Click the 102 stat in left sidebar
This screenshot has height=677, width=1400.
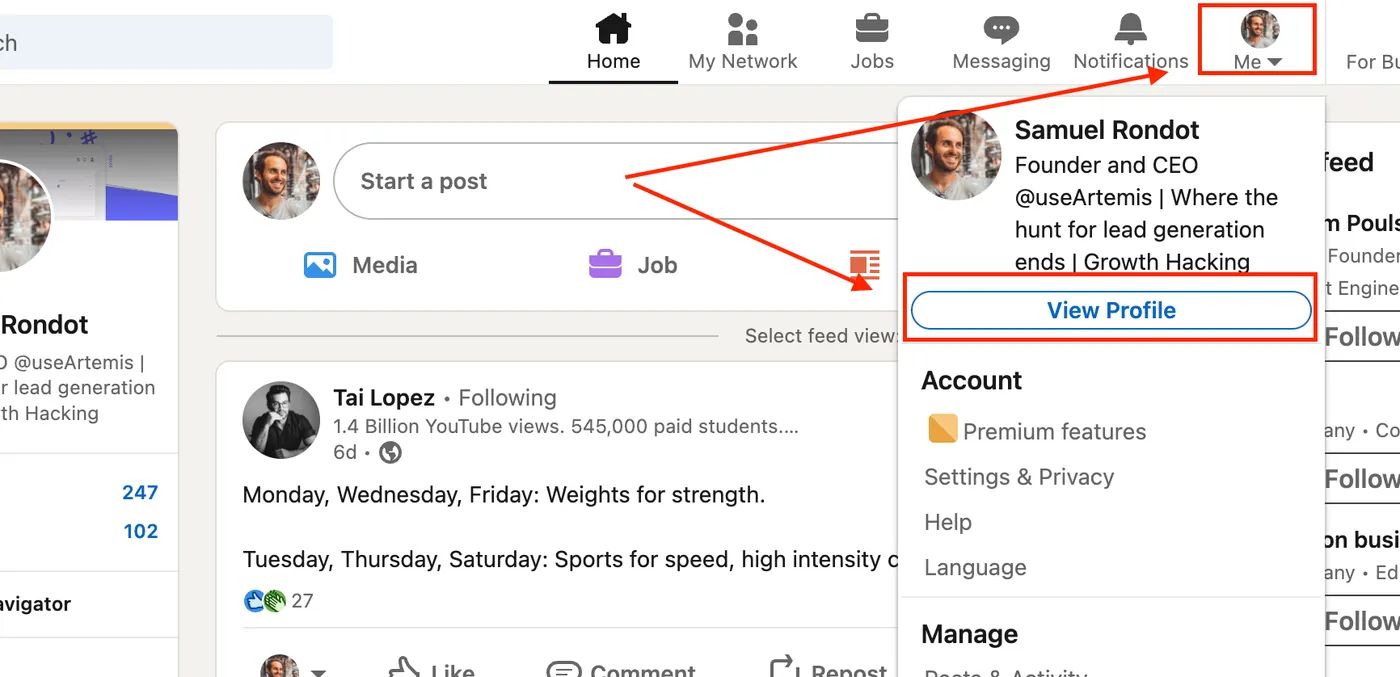click(140, 531)
